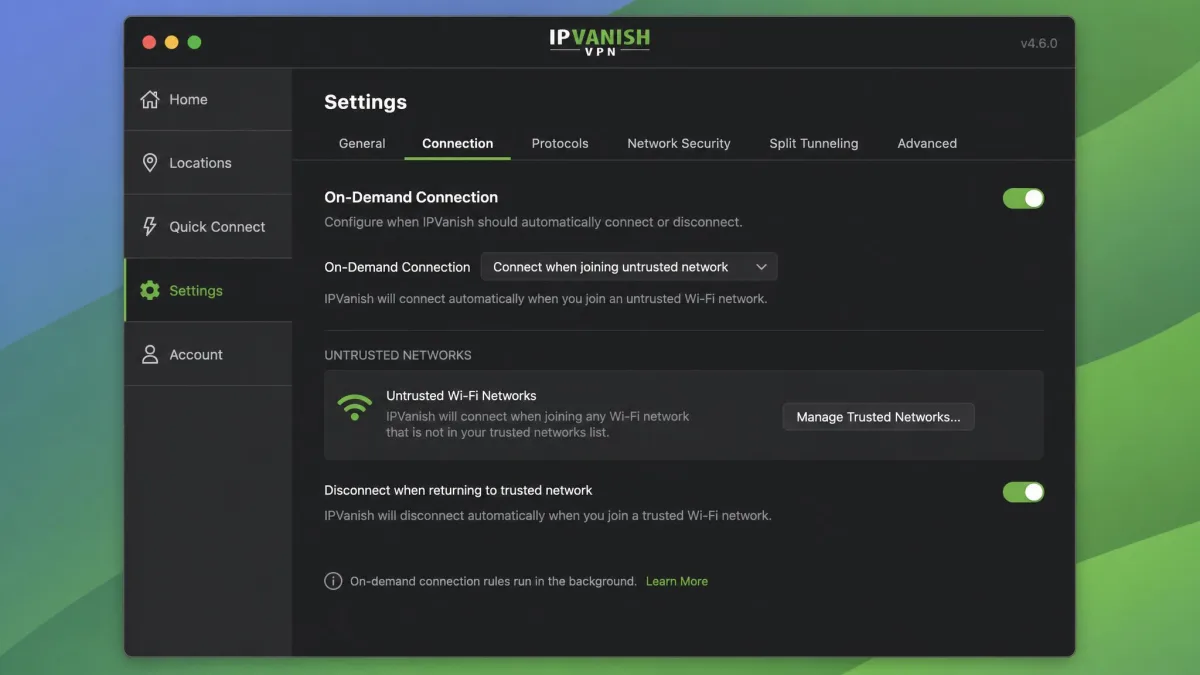Open the Account sidebar section
The width and height of the screenshot is (1200, 675).
click(x=208, y=355)
